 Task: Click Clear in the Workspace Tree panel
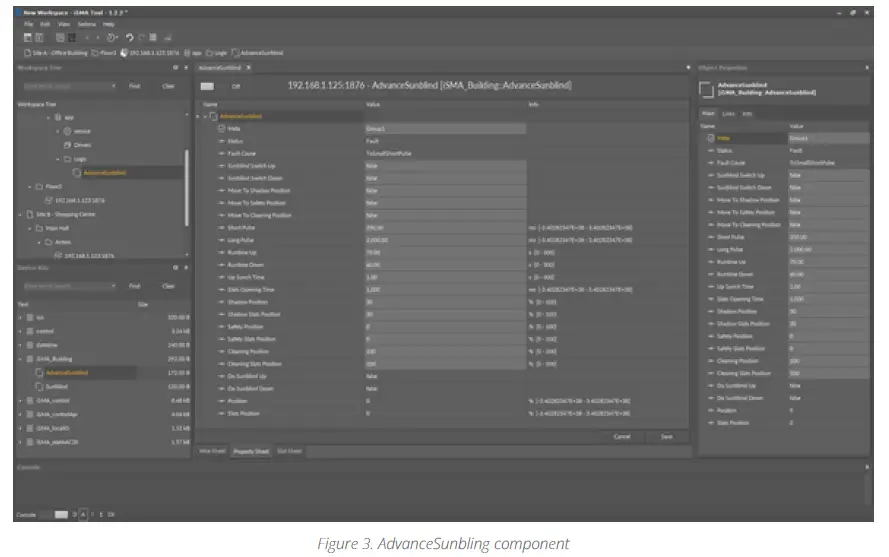coord(168,86)
